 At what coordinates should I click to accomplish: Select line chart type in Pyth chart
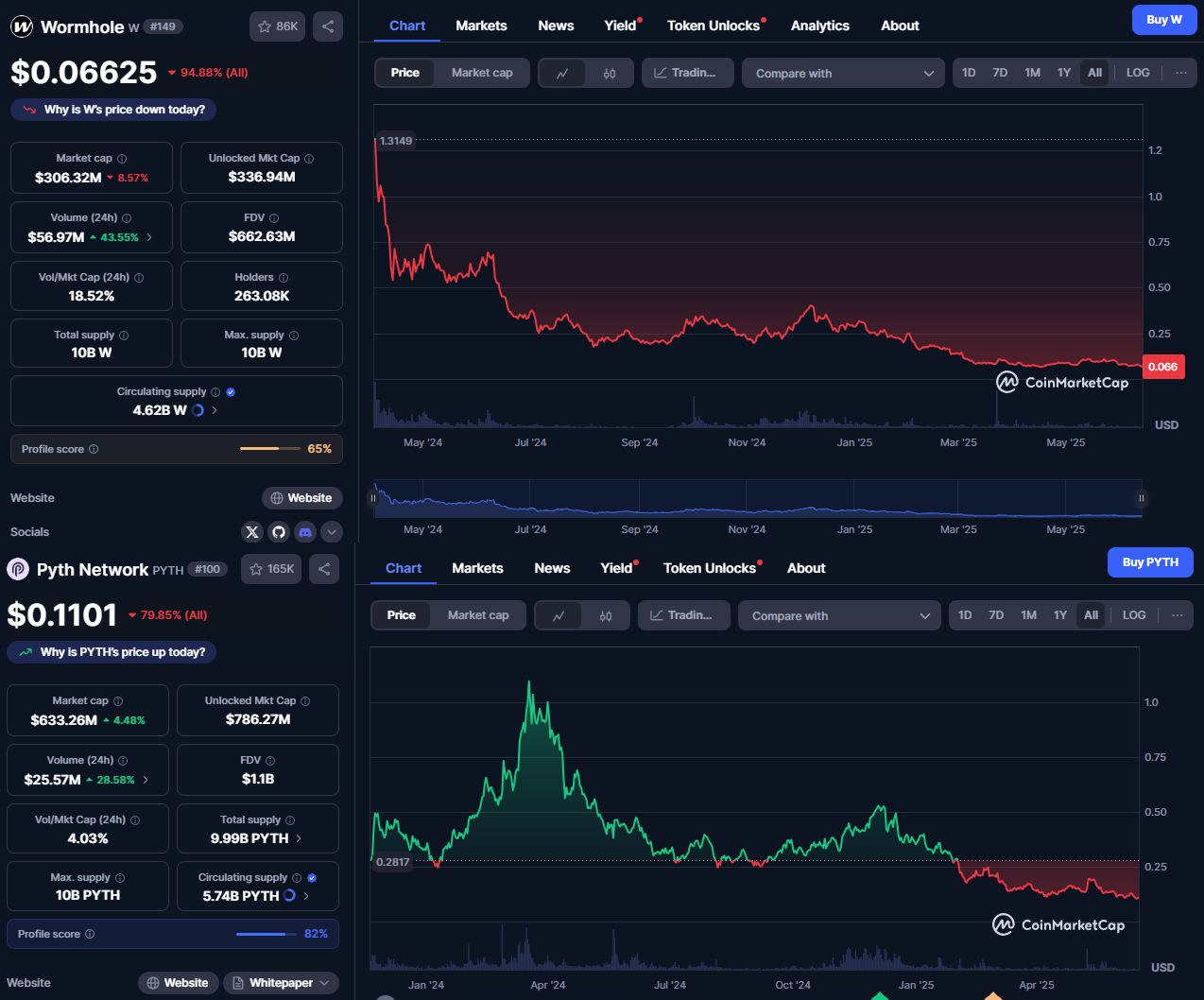(x=559, y=615)
